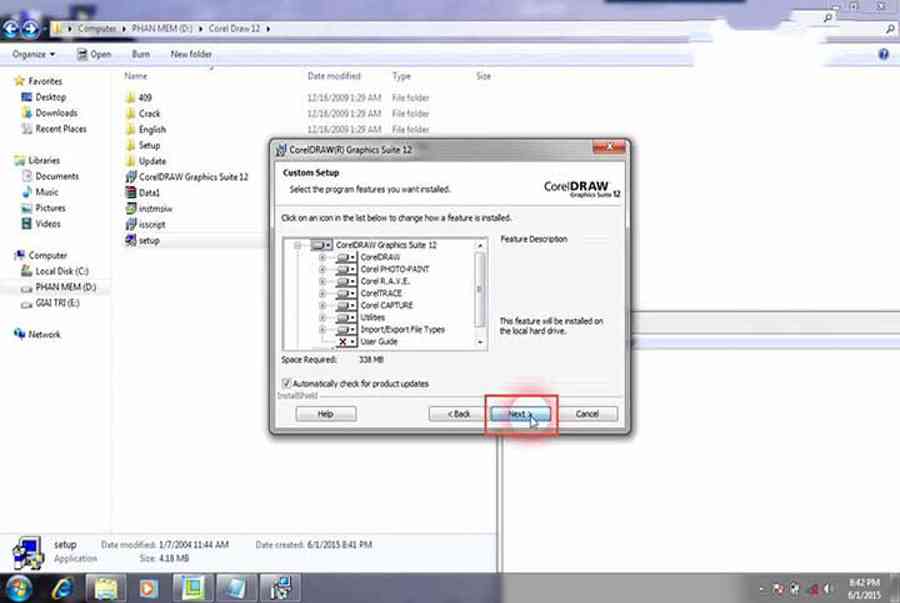Select the Data1 cabinet file icon
Viewport: 900px width, 603px height.
(x=130, y=192)
